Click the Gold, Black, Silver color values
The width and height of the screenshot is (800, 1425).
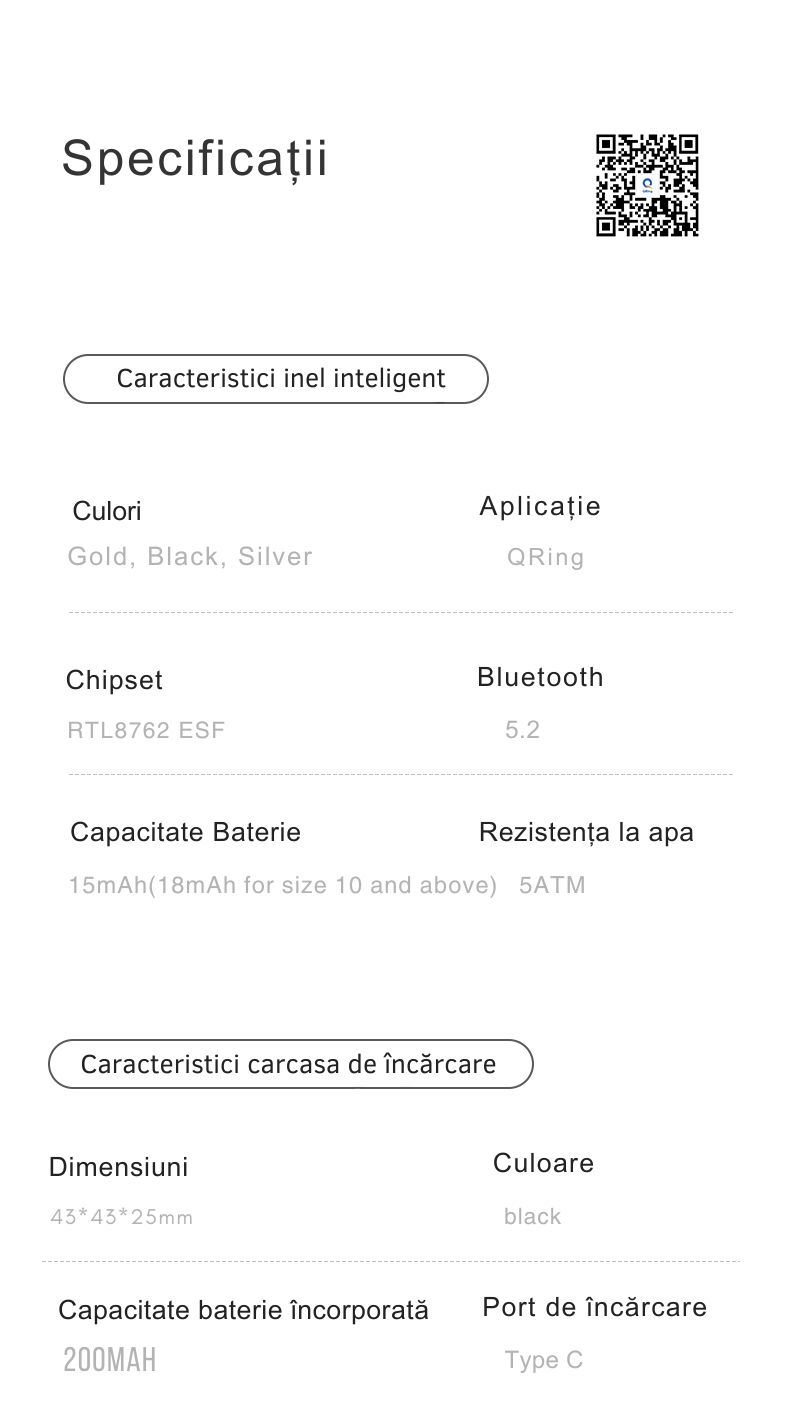click(x=190, y=556)
